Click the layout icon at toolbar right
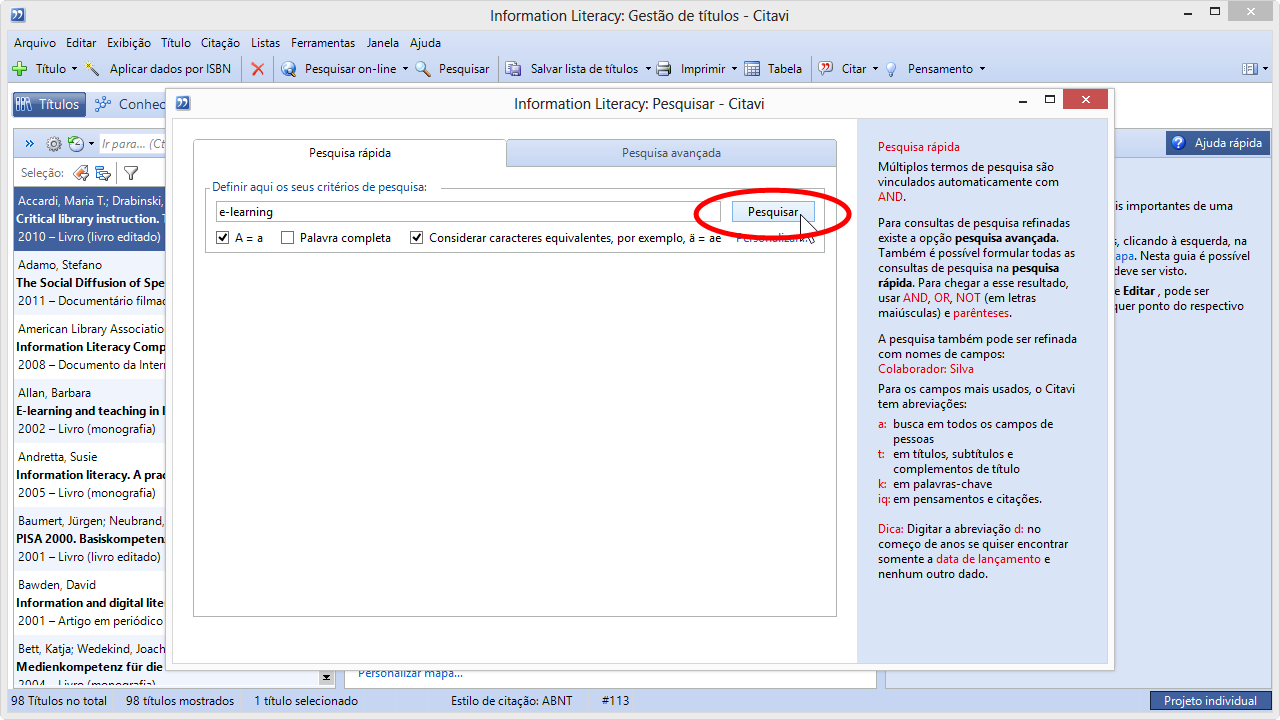The width and height of the screenshot is (1280, 720). (x=1249, y=69)
